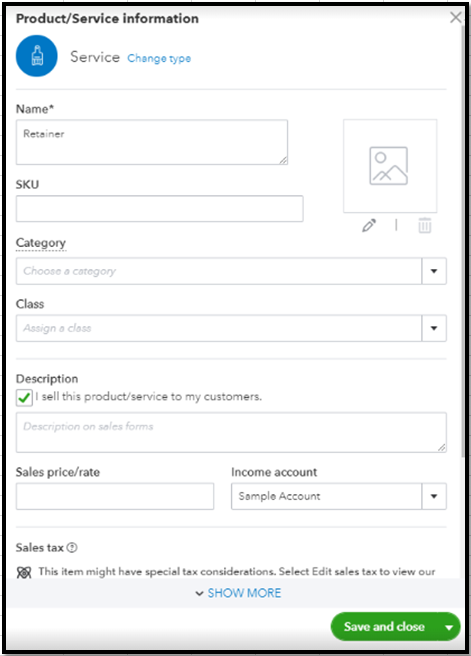Click the special tax considerations atom icon
This screenshot has width=471, height=656.
24,572
